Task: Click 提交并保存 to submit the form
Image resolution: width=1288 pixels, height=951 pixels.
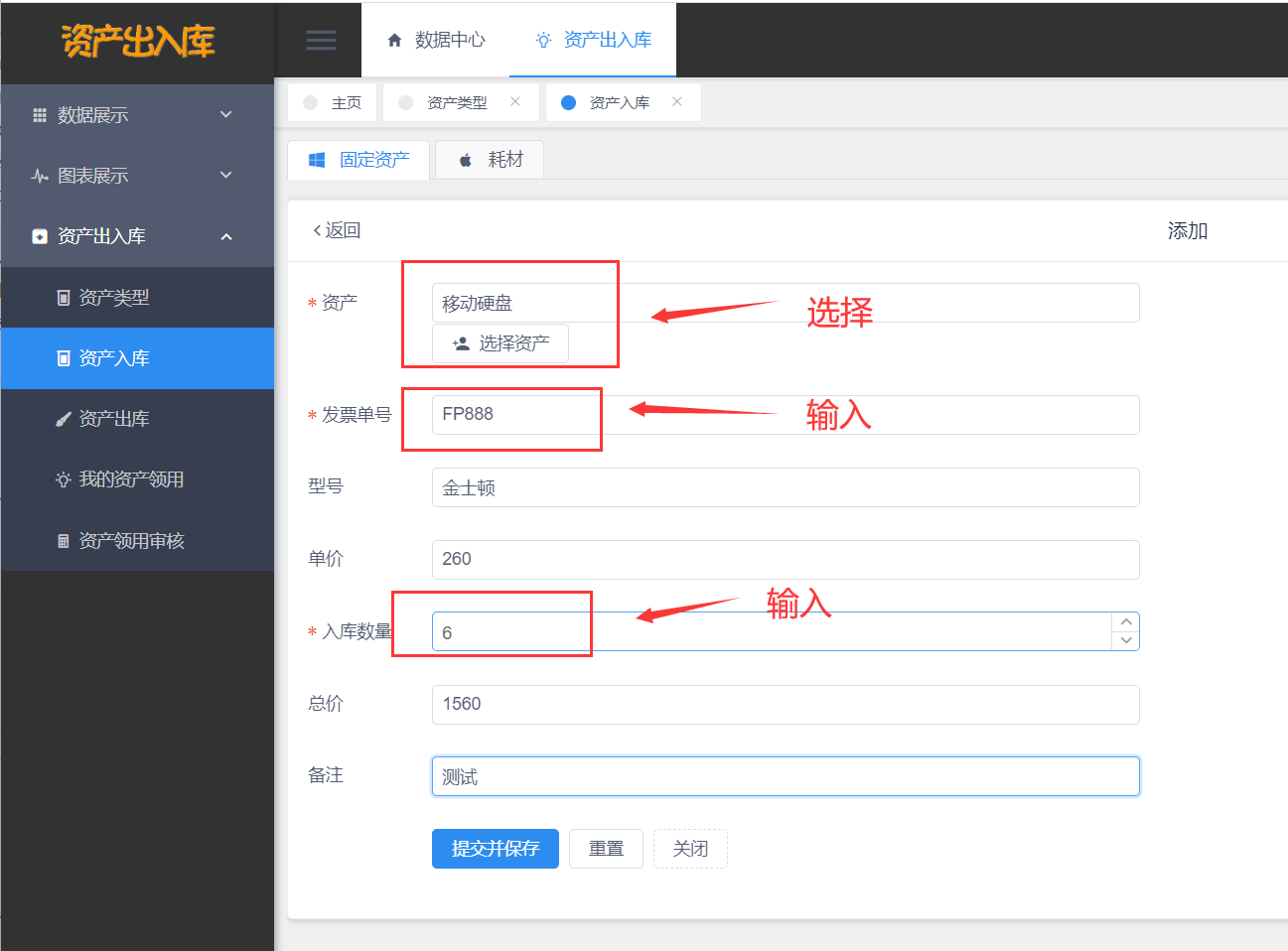Action: pyautogui.click(x=496, y=849)
